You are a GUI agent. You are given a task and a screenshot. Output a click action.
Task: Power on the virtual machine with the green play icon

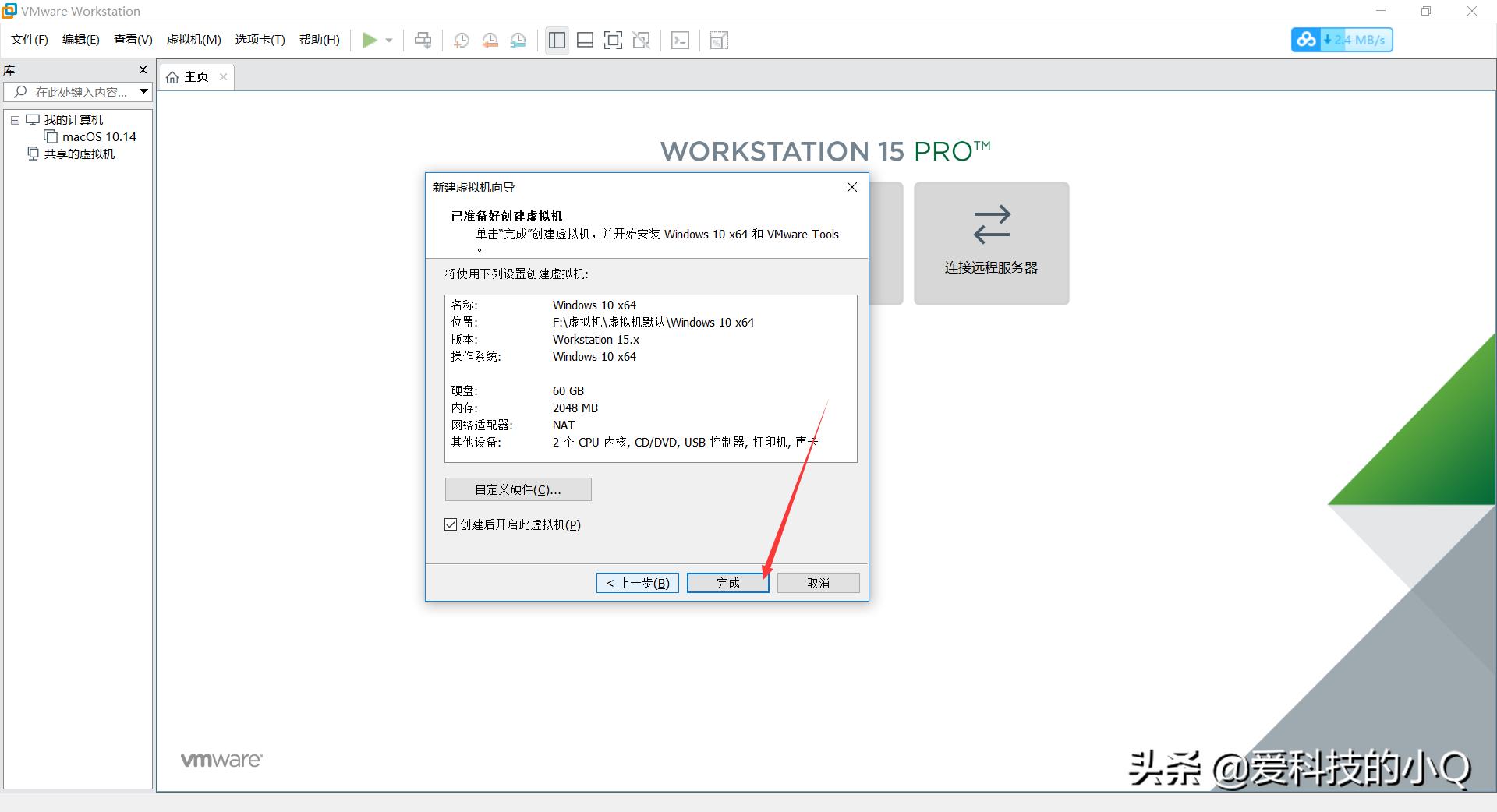pos(370,40)
